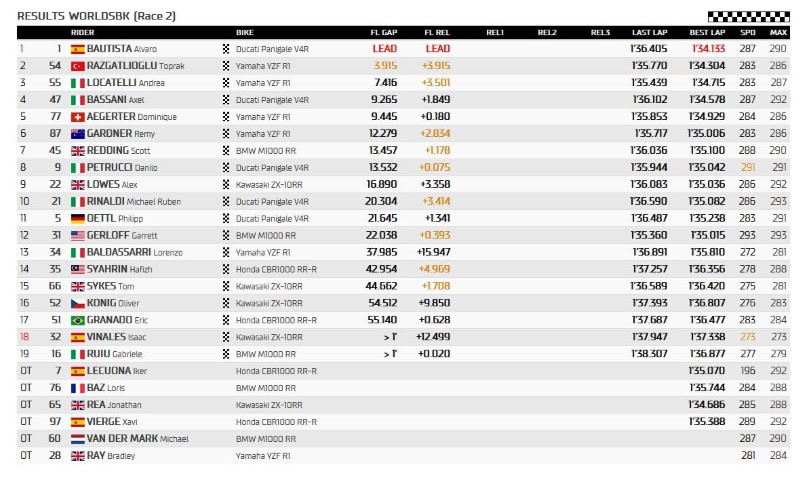803x480 pixels.
Task: Click the checkered flag banner top right
Action: click(x=748, y=16)
